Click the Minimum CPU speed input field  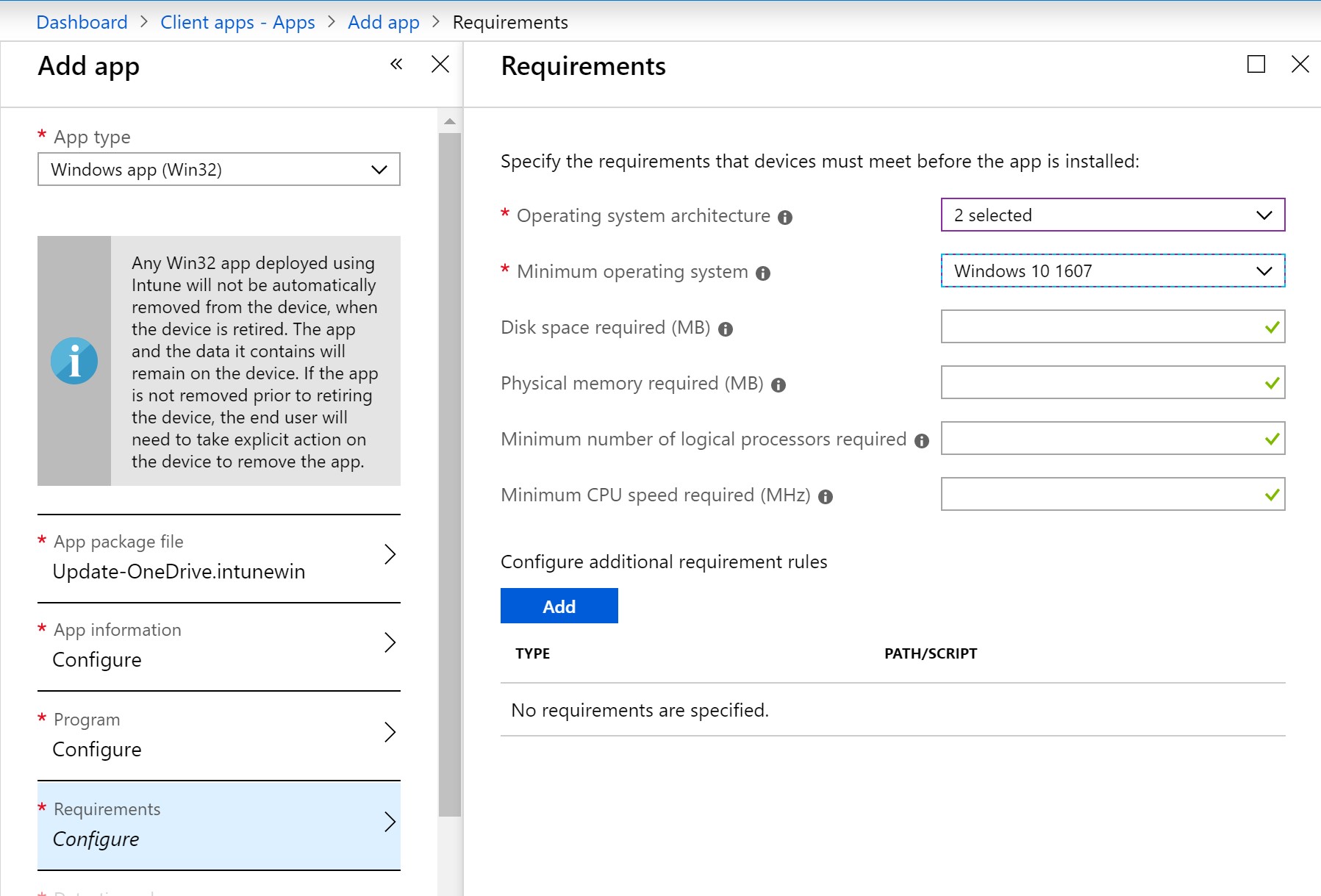1100,495
